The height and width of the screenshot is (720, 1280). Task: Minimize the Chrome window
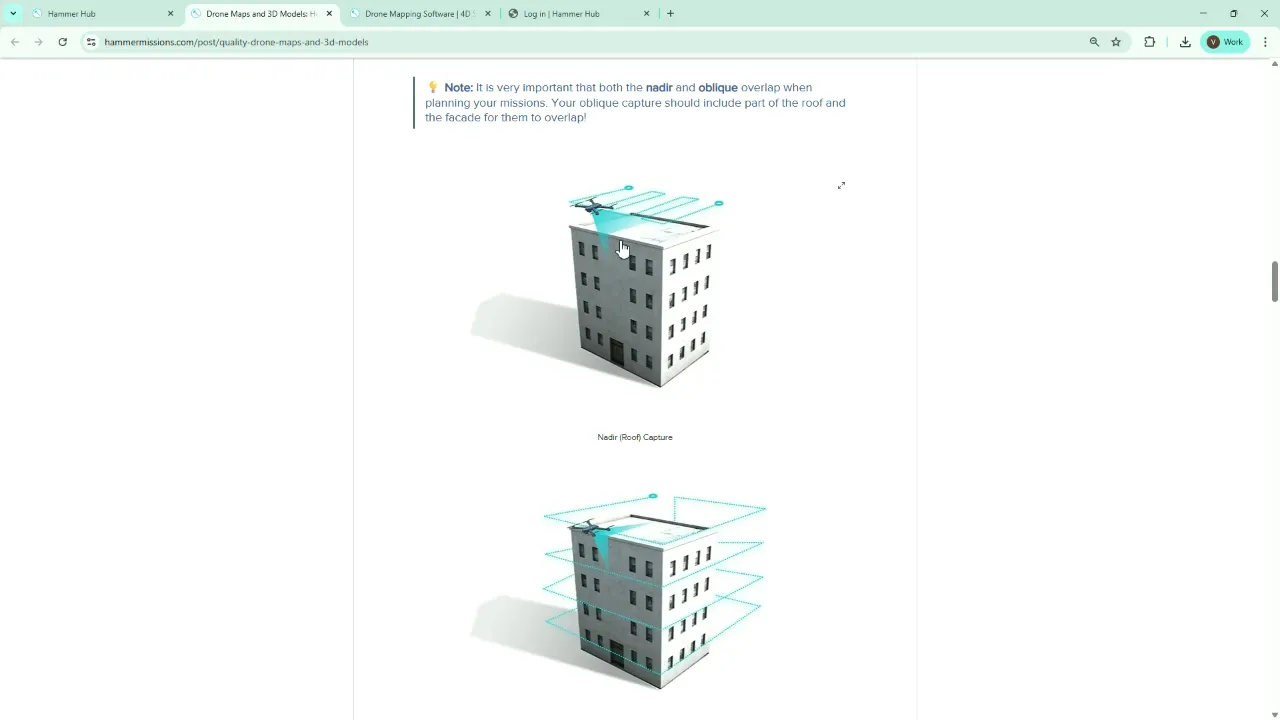pyautogui.click(x=1203, y=14)
